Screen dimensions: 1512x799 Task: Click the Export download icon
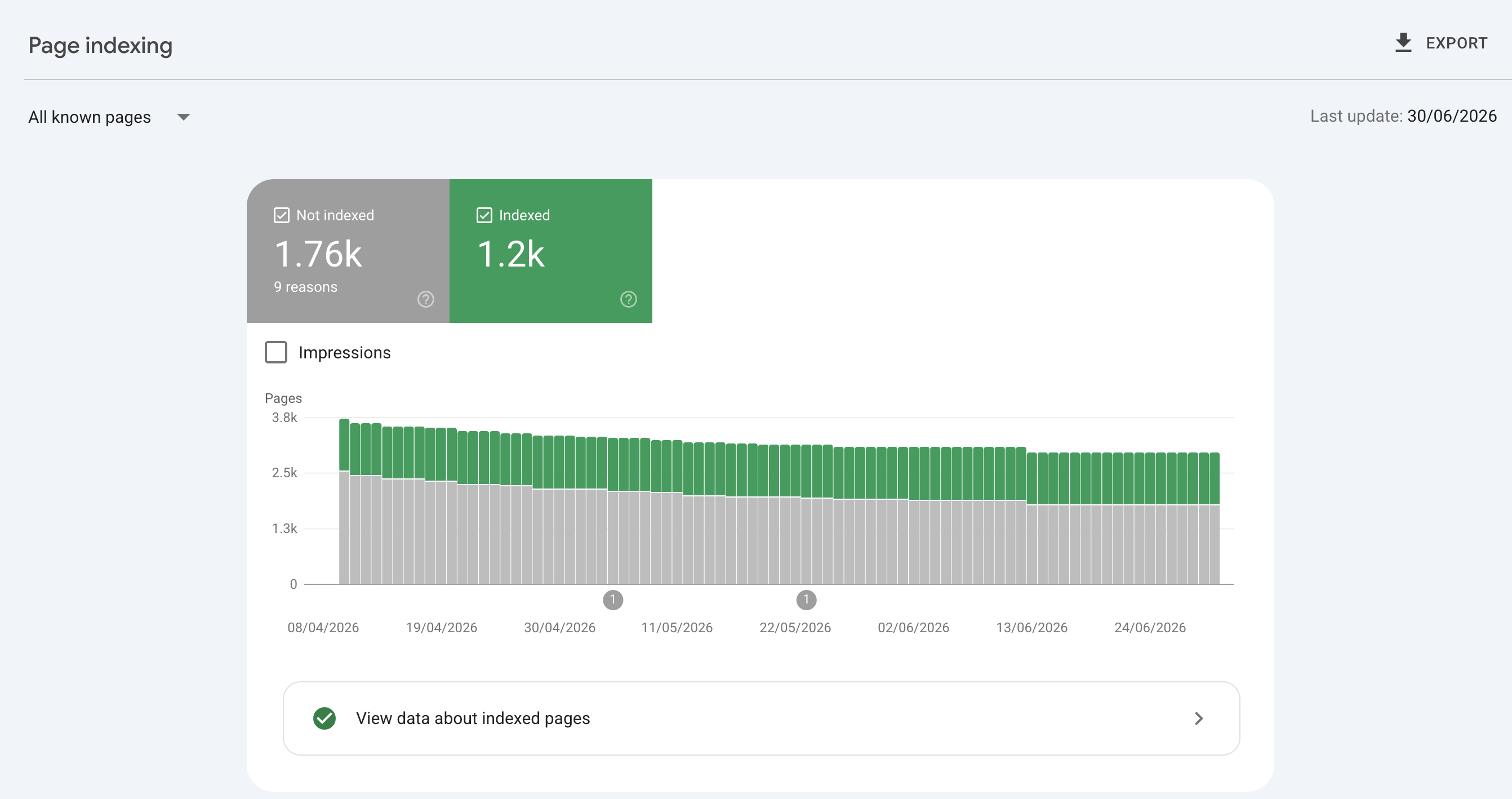1403,43
